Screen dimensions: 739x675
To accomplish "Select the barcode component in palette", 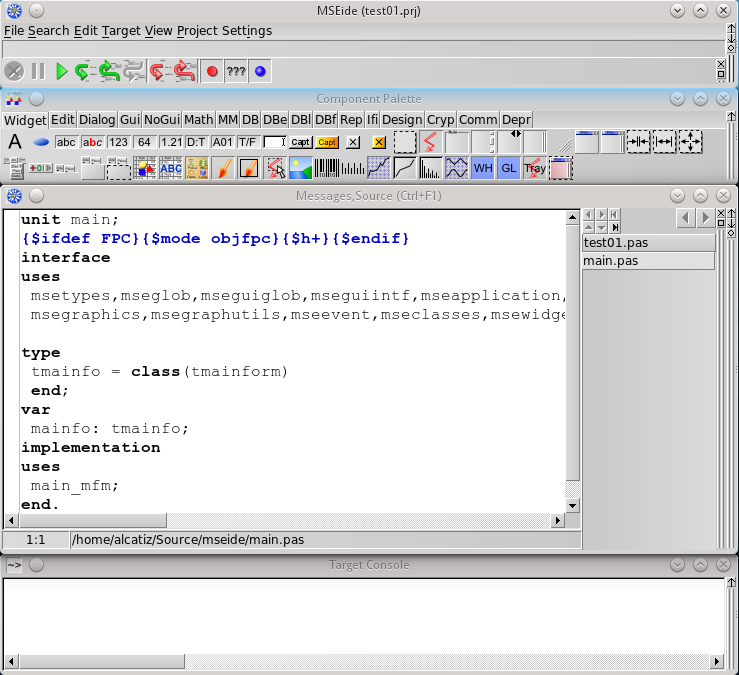I will (327, 168).
